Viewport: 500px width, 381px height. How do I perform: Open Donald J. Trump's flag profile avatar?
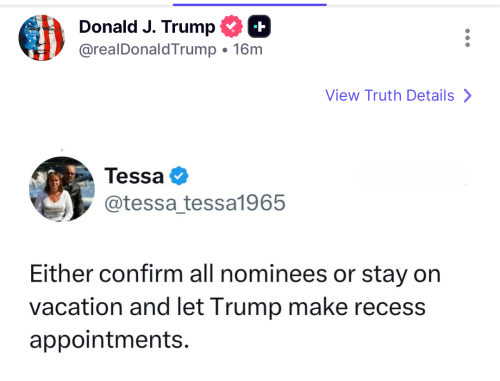pyautogui.click(x=42, y=38)
